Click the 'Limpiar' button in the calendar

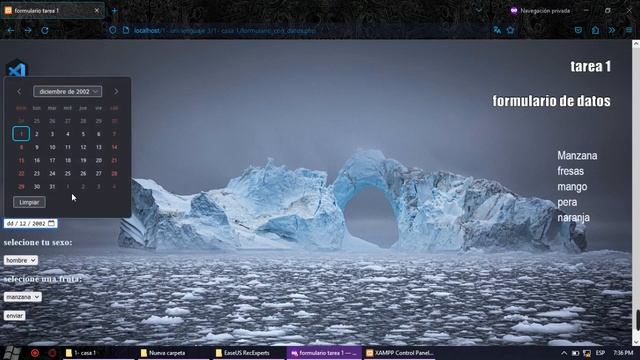point(29,202)
